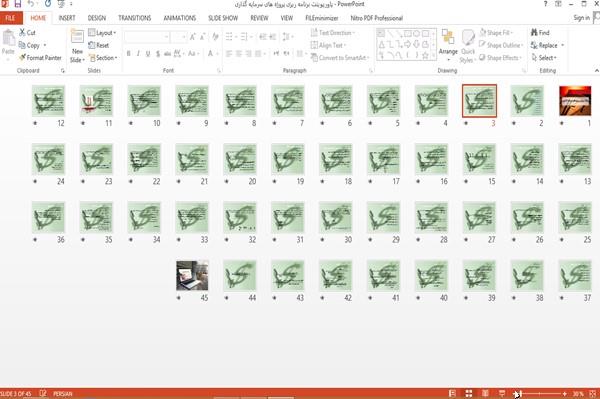The width and height of the screenshot is (600, 399).
Task: Select slide 1 thumbnail
Action: [x=575, y=101]
